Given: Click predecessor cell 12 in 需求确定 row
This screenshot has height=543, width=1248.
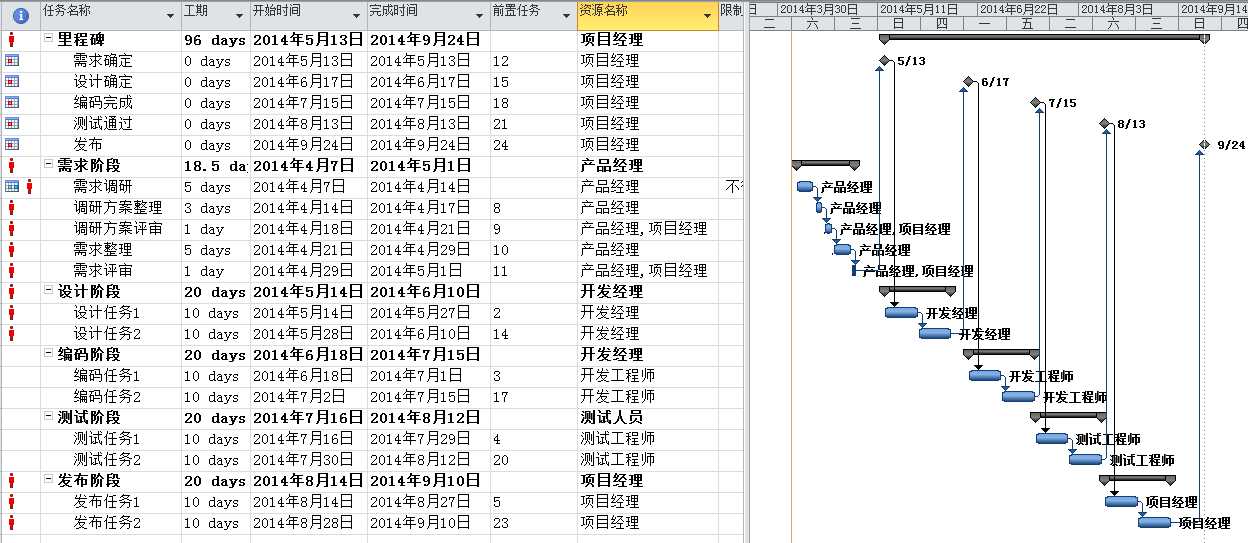Looking at the screenshot, I should tap(533, 61).
